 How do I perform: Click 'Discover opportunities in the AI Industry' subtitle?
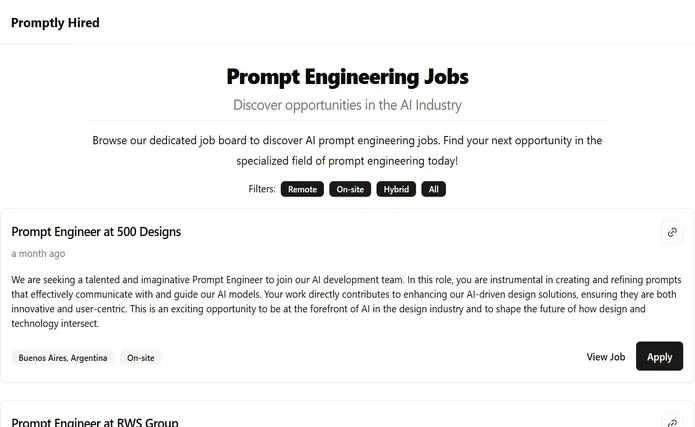pos(348,105)
